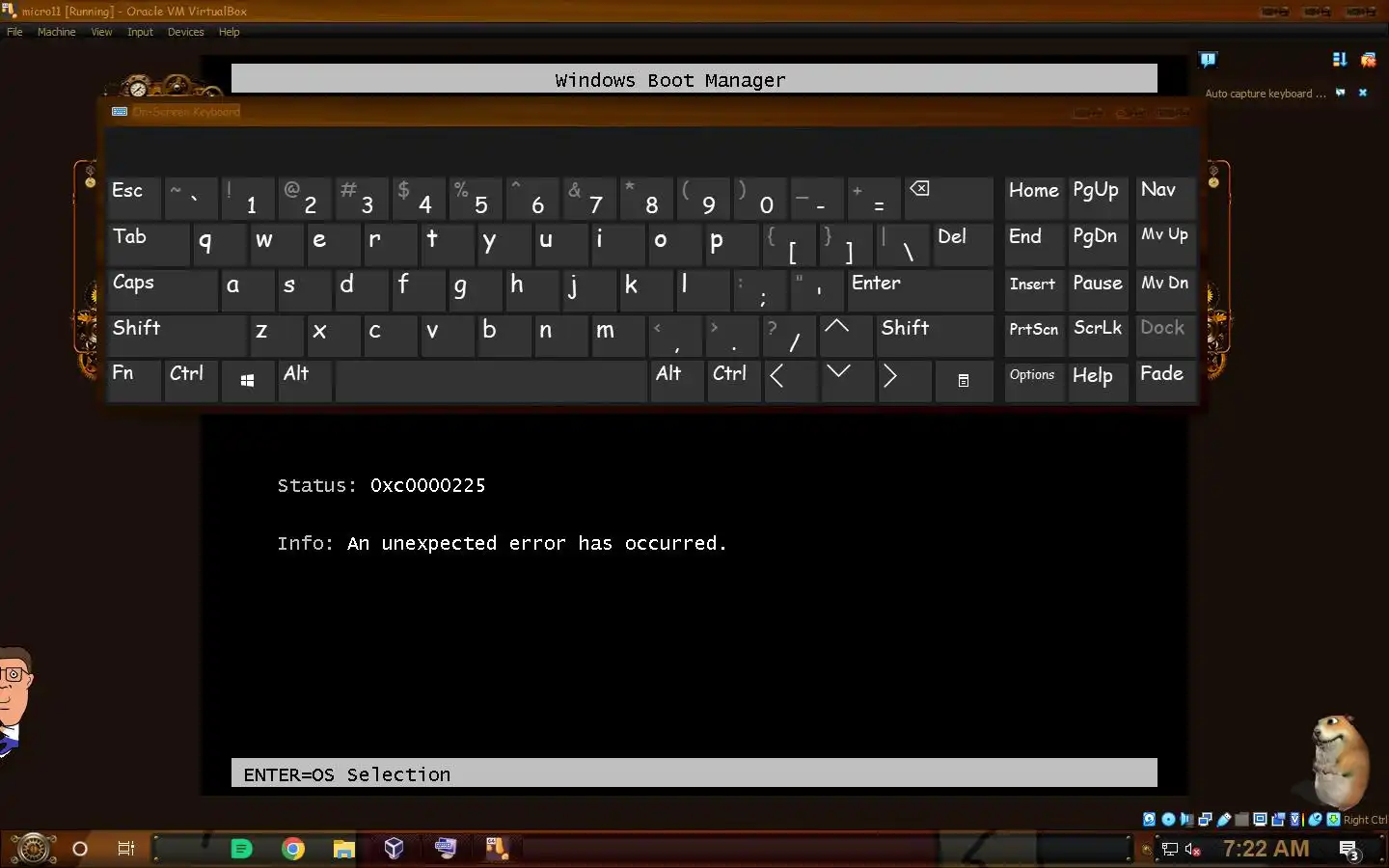Click the PgDn key
Viewport: 1389px width, 868px height.
(x=1099, y=243)
